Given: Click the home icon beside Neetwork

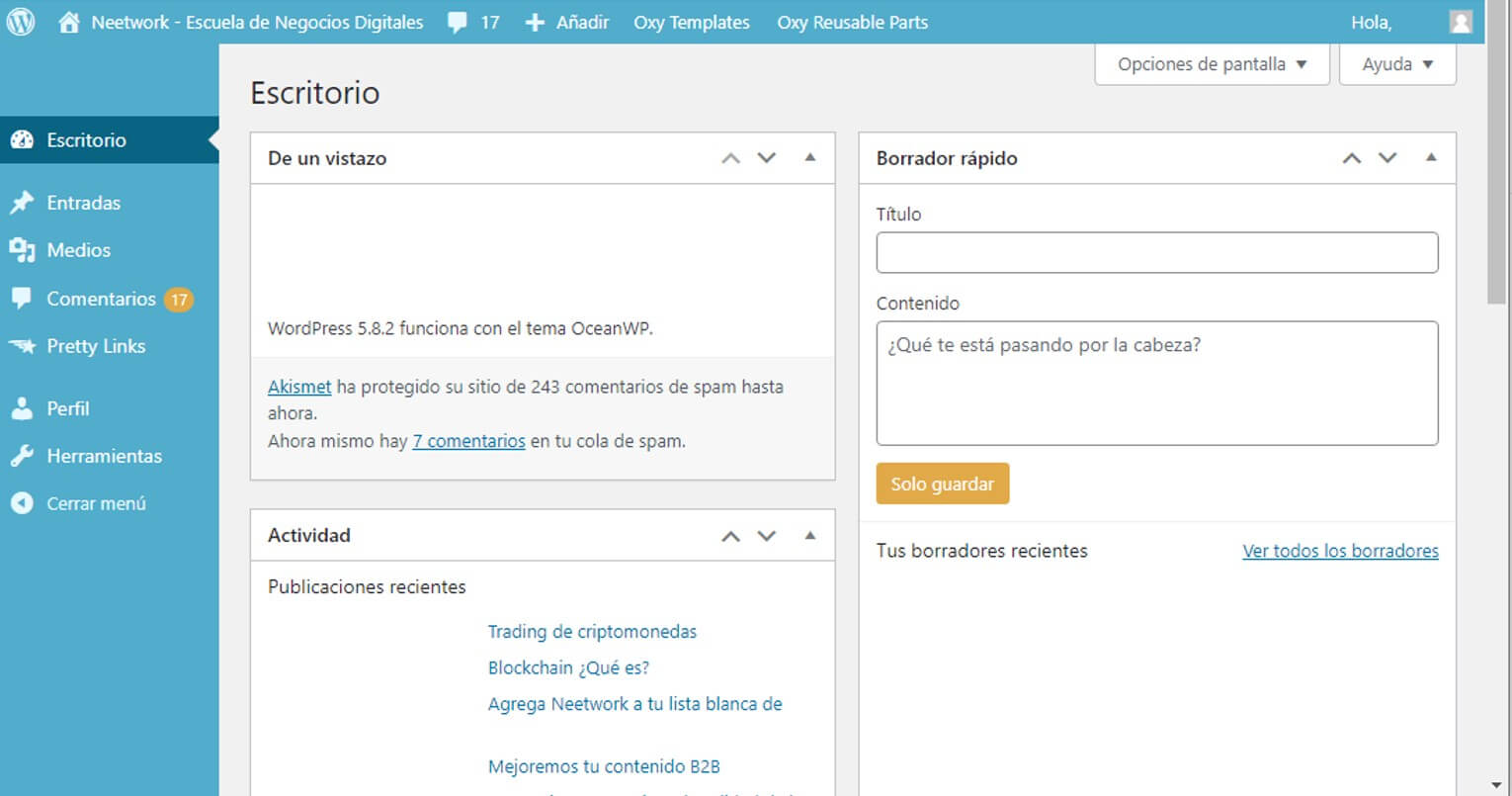Looking at the screenshot, I should (66, 21).
